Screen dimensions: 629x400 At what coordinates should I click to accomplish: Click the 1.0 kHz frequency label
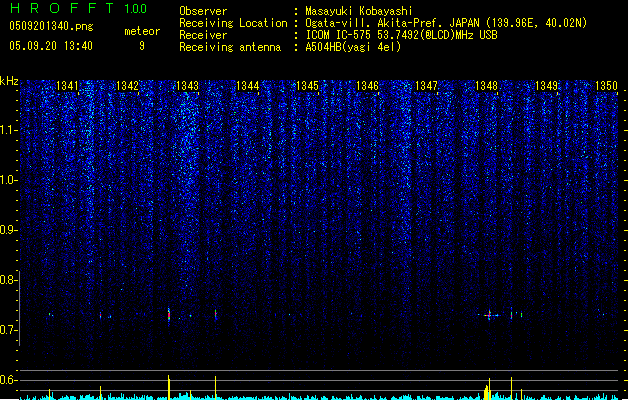[x=7, y=180]
